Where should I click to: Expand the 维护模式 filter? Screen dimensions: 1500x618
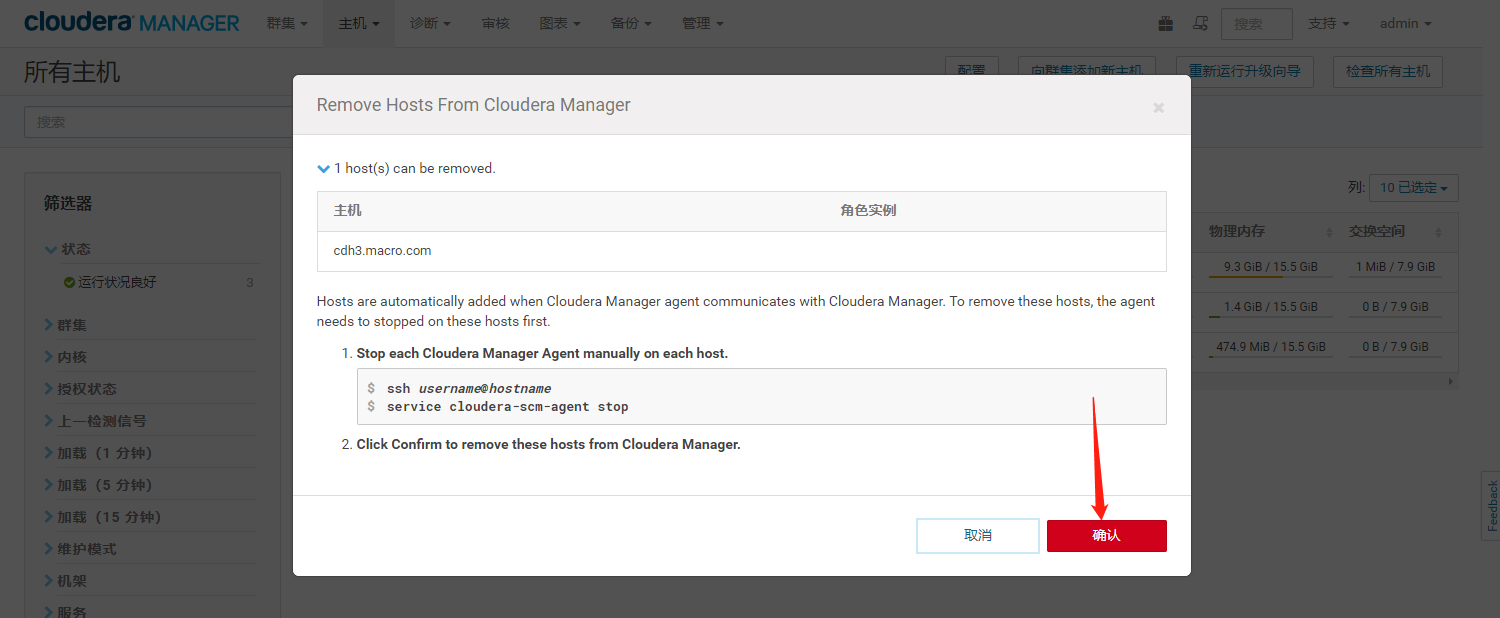[x=80, y=549]
